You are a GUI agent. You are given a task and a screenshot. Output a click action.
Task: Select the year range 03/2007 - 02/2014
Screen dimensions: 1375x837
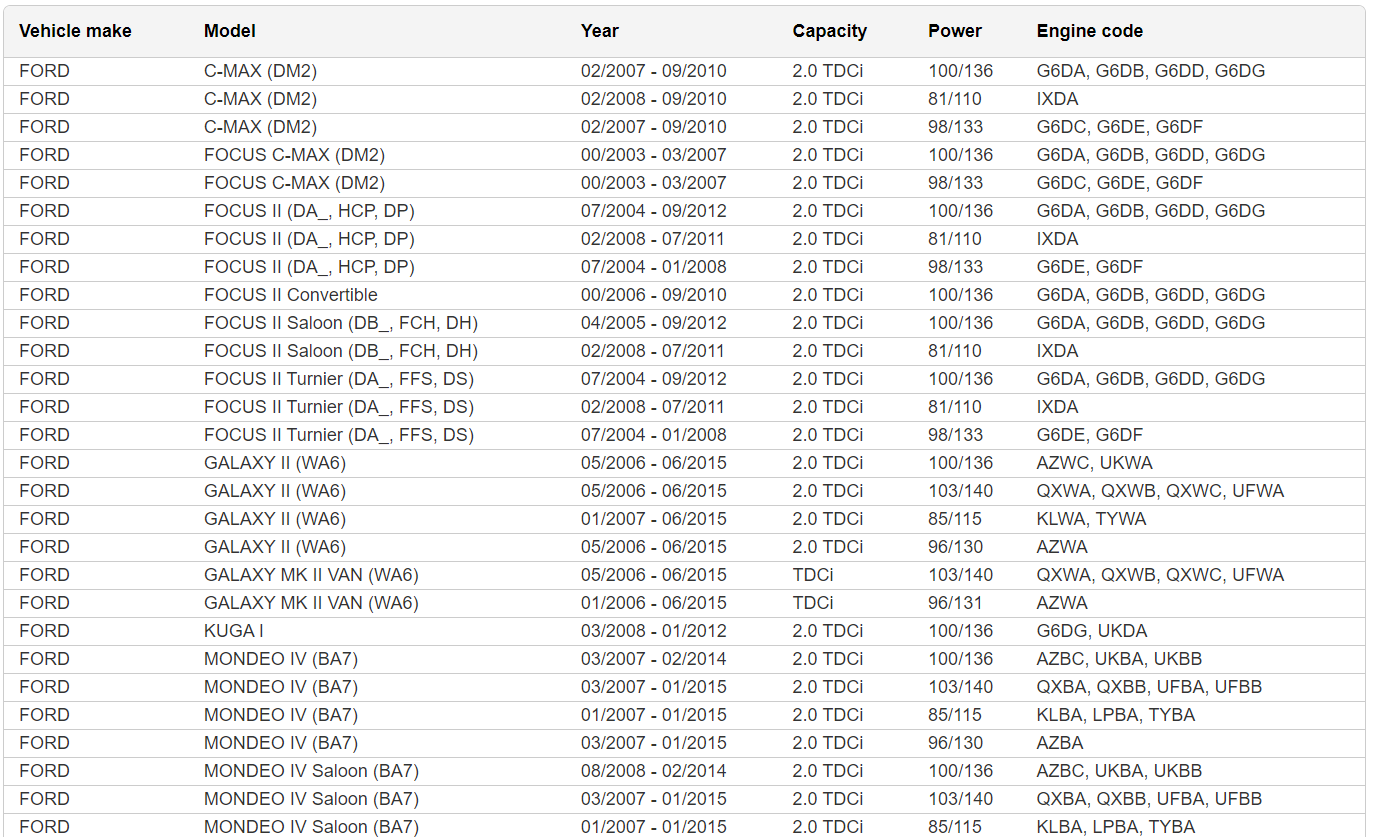(x=653, y=659)
